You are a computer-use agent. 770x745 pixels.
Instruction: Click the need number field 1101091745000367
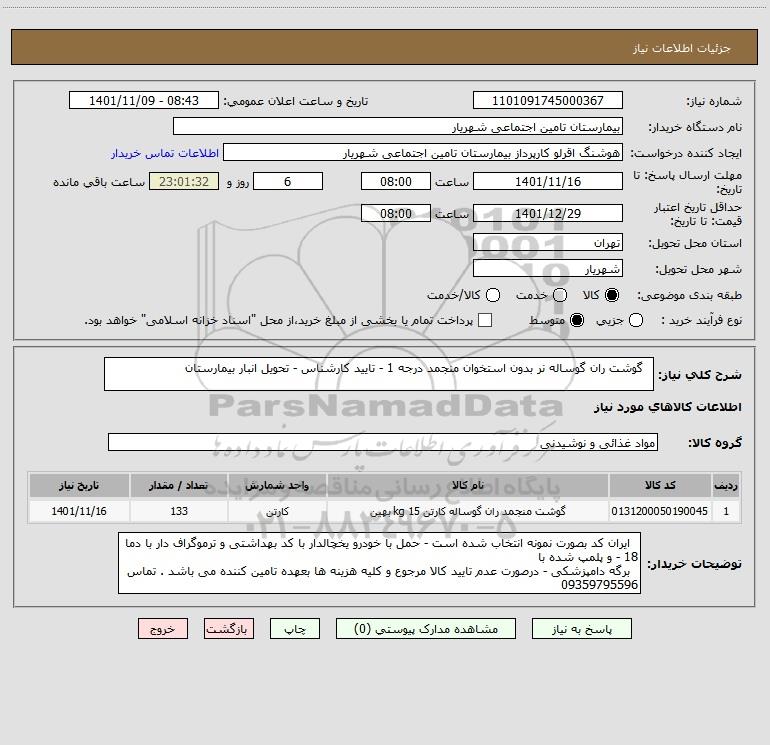[548, 100]
